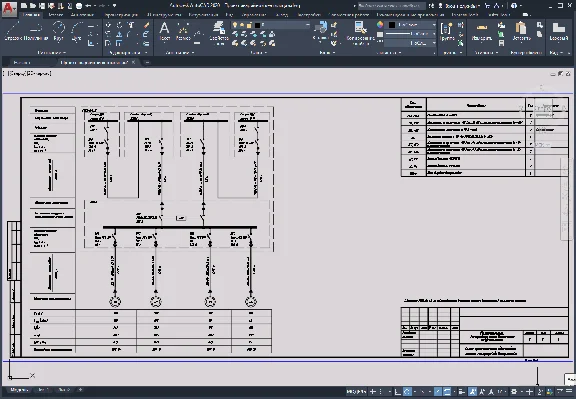Toggle drawing grid display in status bar

pyautogui.click(x=372, y=392)
